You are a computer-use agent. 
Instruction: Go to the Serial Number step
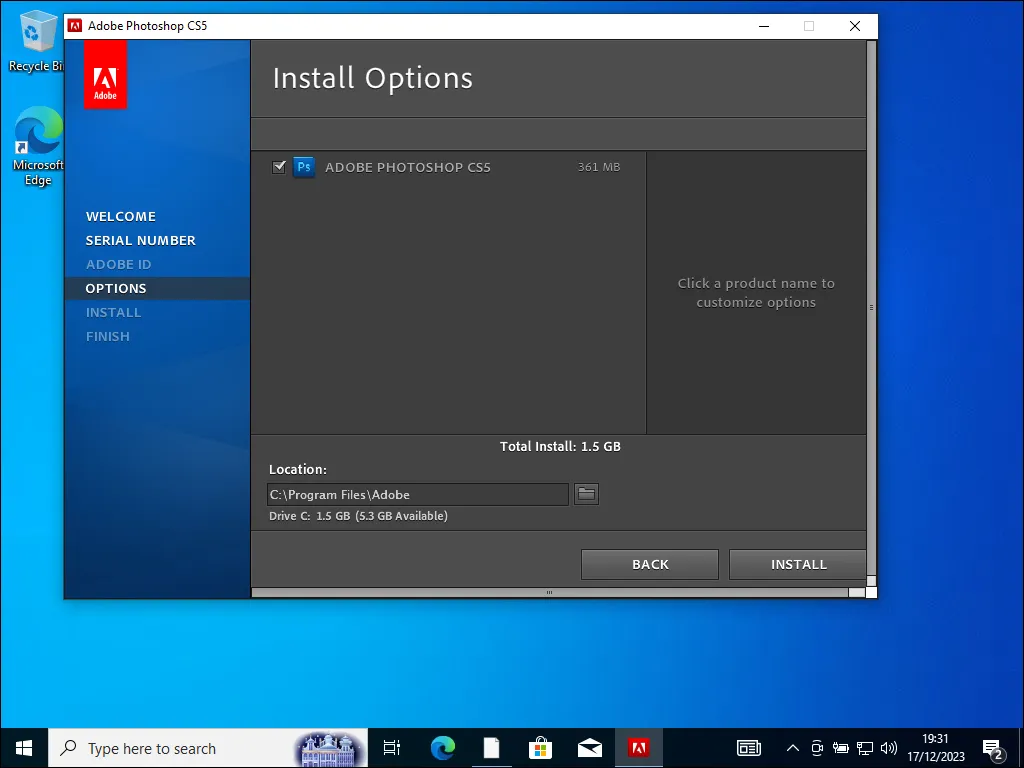140,240
